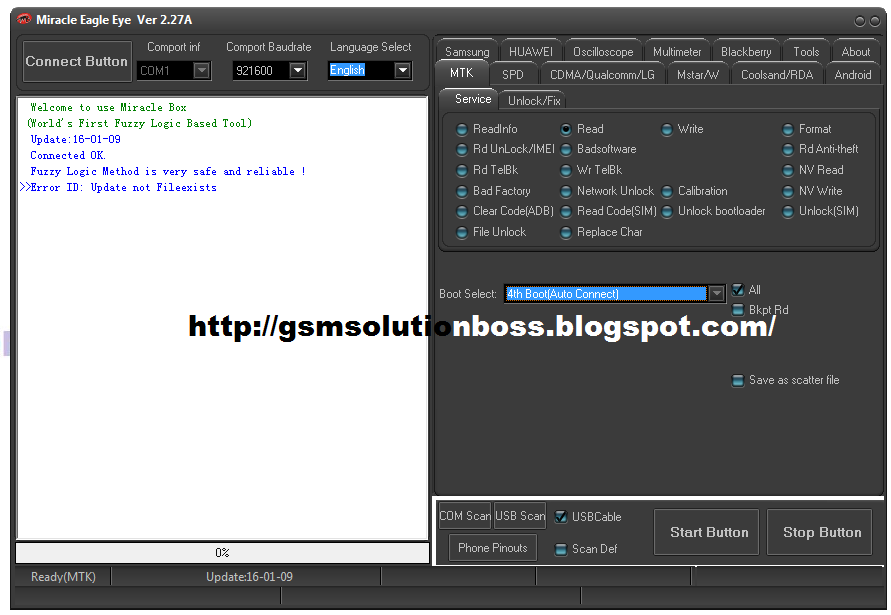
Task: Choose Bad Factory option
Action: pos(494,191)
